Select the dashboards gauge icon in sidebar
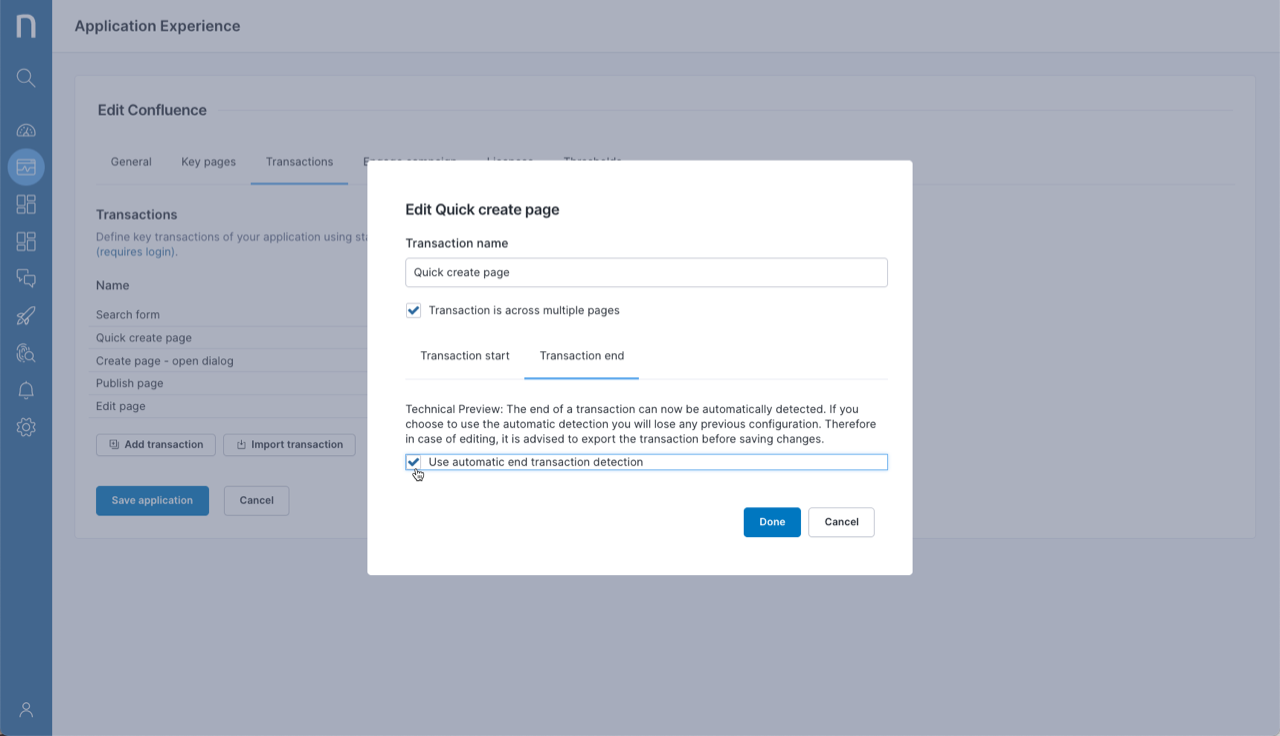Image resolution: width=1280 pixels, height=736 pixels. tap(26, 130)
